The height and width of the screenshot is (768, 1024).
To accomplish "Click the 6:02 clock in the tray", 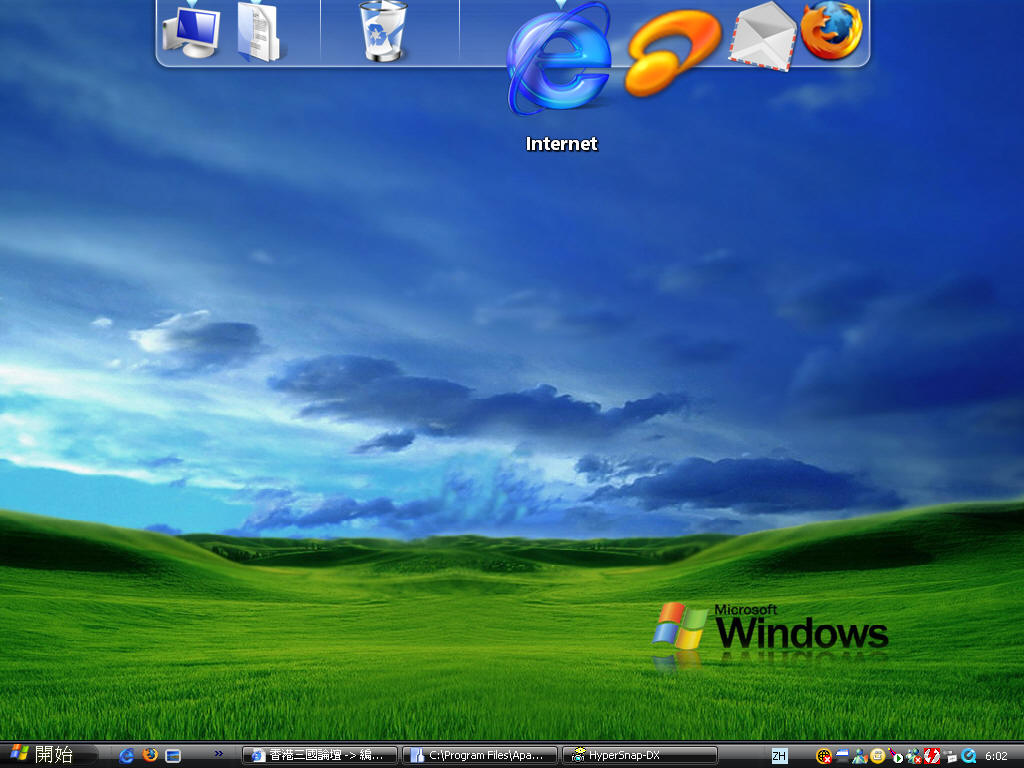I will 997,756.
